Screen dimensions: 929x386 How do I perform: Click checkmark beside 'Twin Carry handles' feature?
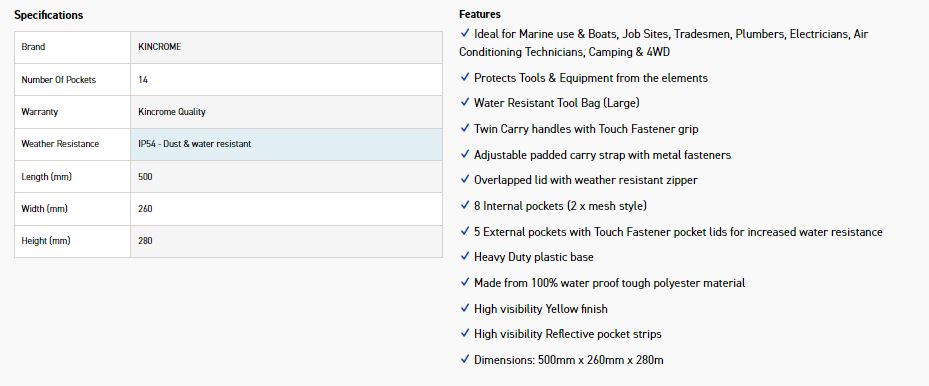[464, 128]
